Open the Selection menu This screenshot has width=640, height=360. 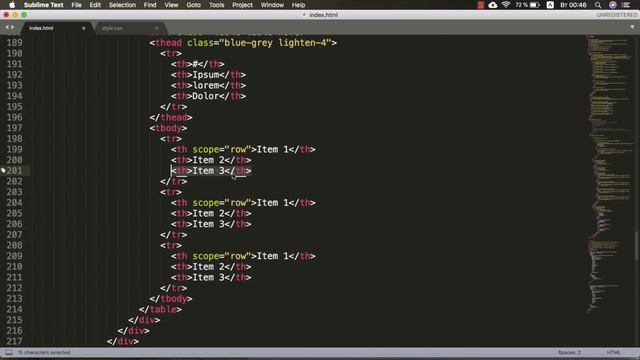122,5
